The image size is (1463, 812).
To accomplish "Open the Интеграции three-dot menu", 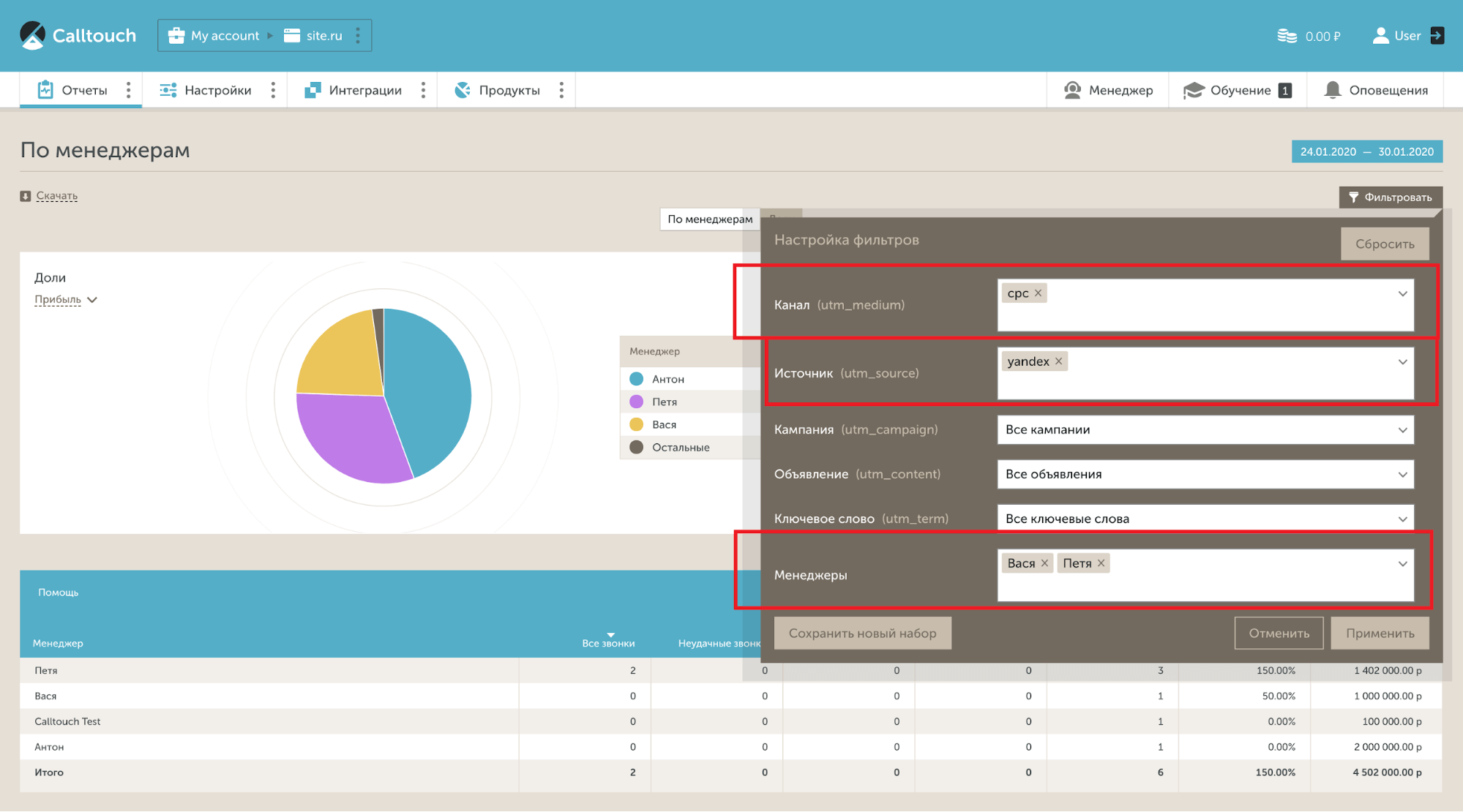I will point(423,90).
